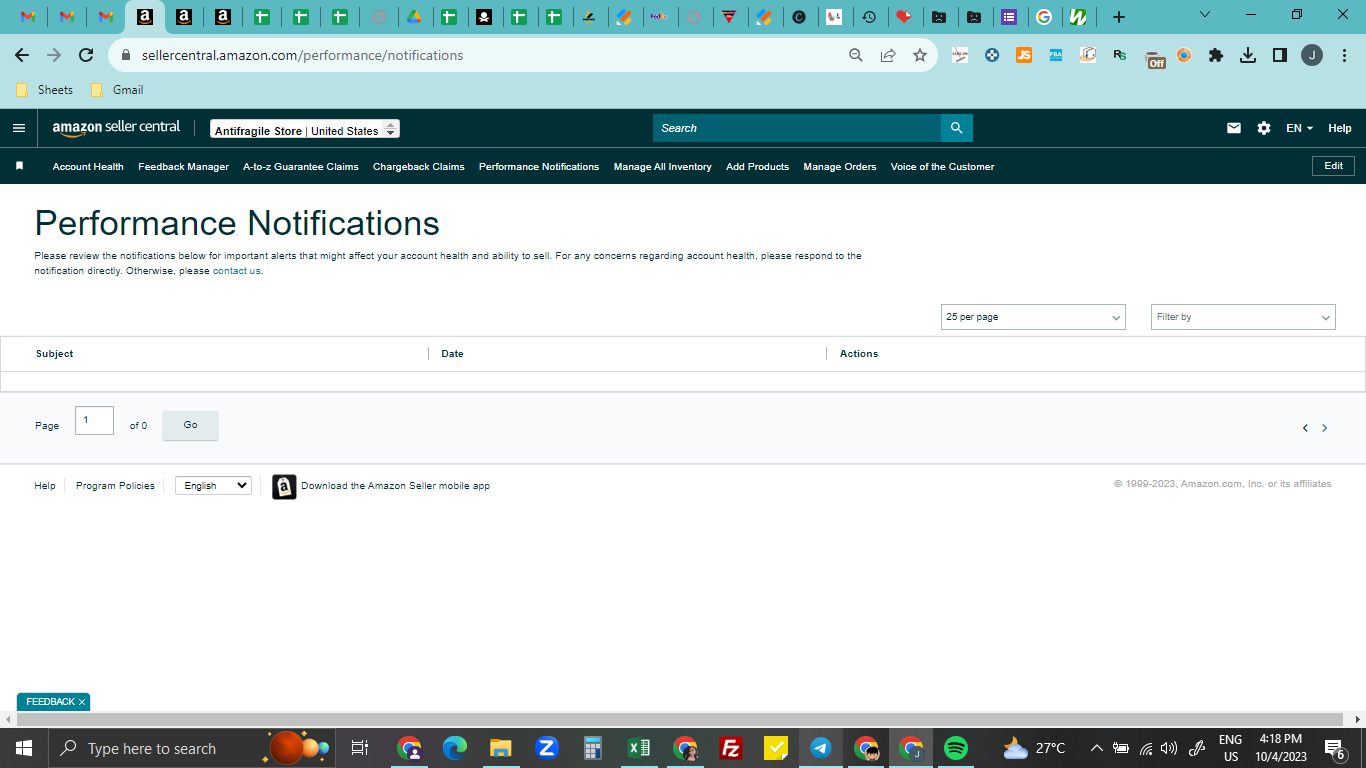The height and width of the screenshot is (768, 1366).
Task: Open the Help link in the footer
Action: coord(45,486)
